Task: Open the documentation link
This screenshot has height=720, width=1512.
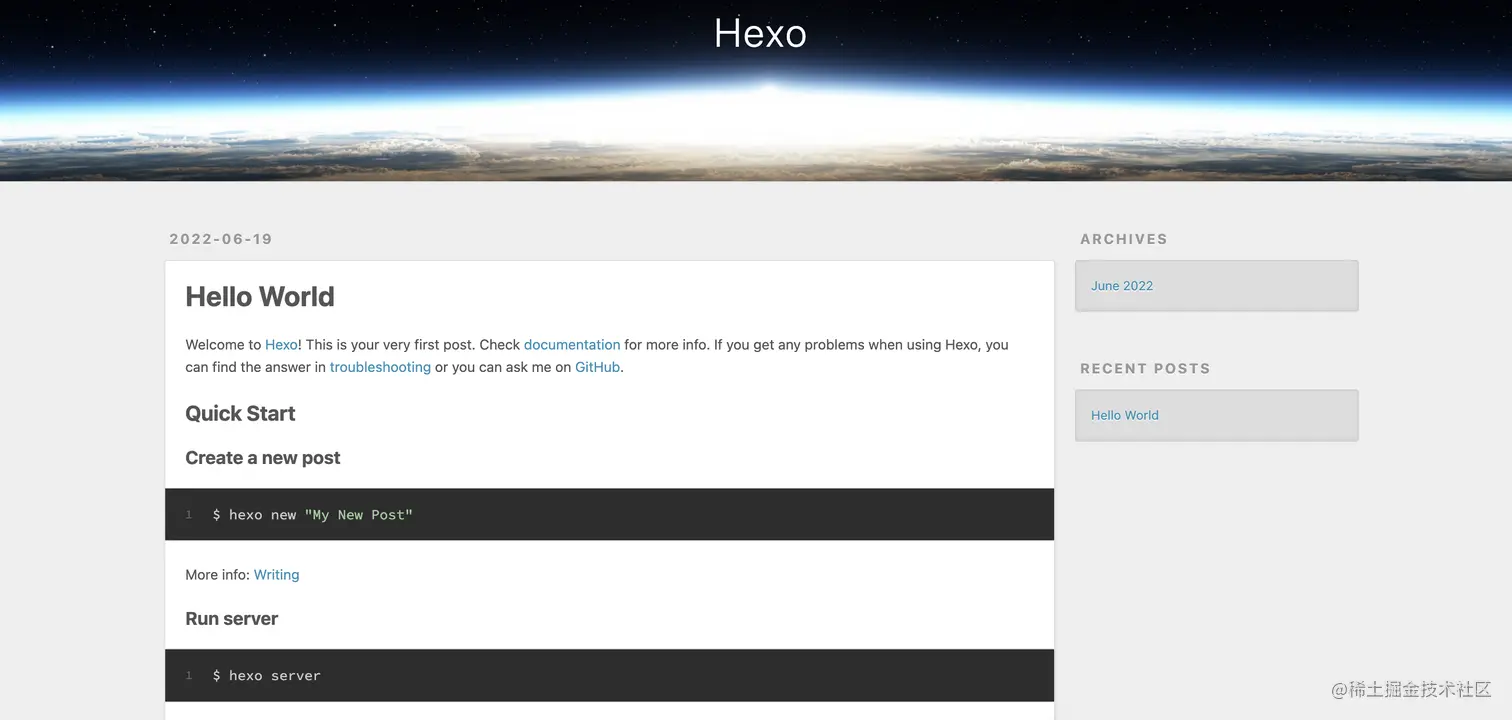Action: coord(572,345)
